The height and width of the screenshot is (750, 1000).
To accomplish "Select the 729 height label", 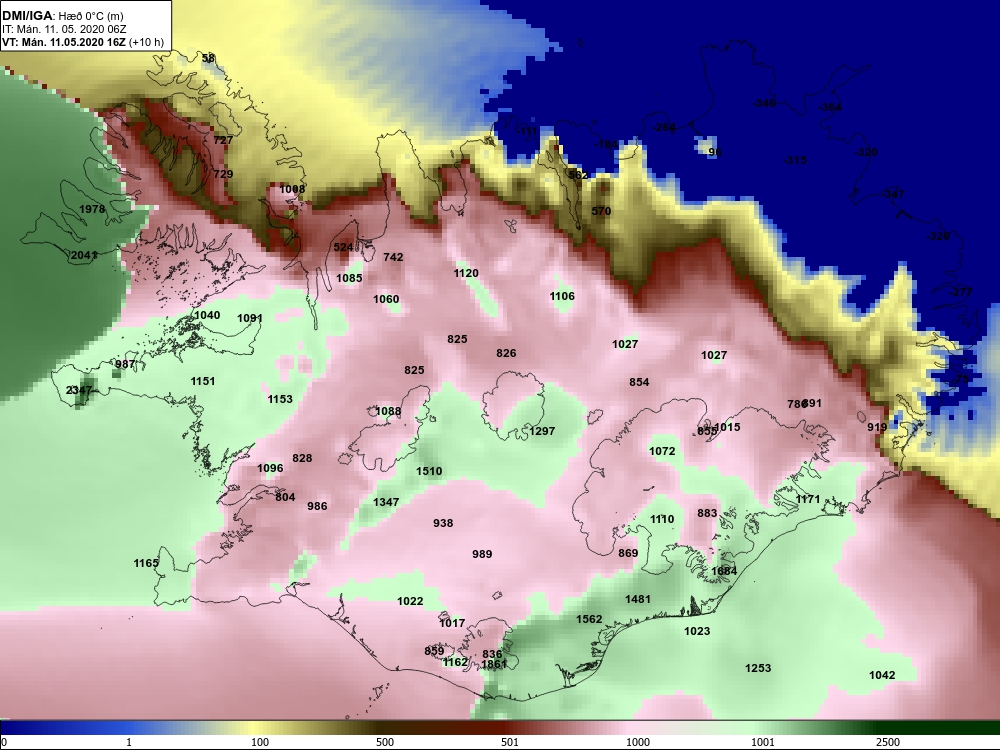I will (x=223, y=173).
